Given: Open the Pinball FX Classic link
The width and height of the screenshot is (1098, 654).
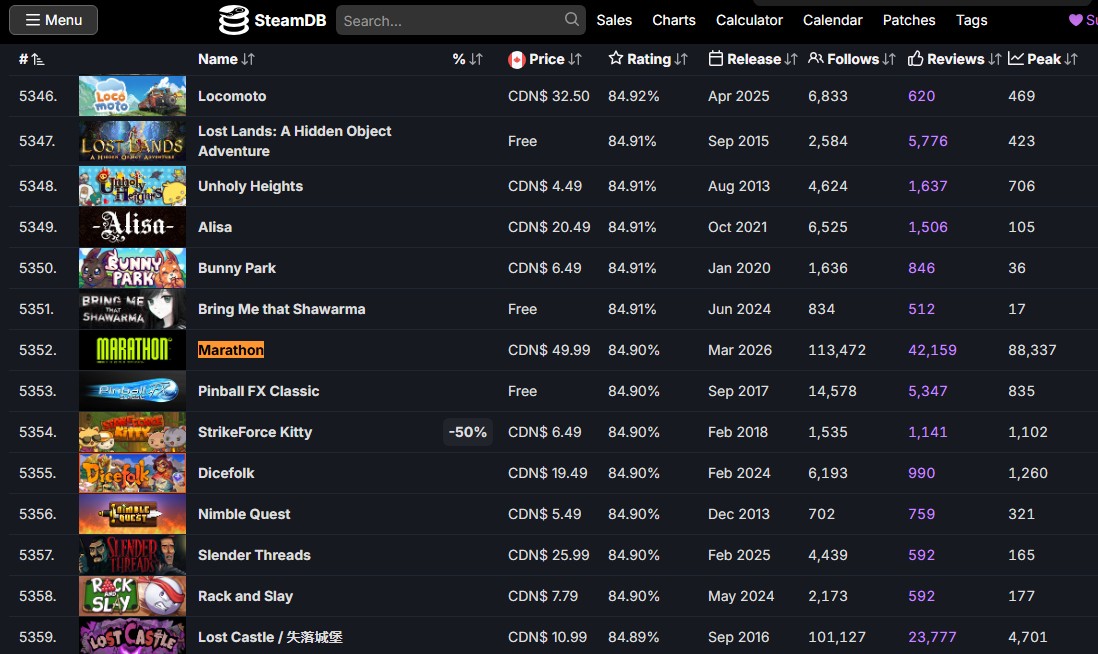Looking at the screenshot, I should tap(258, 391).
